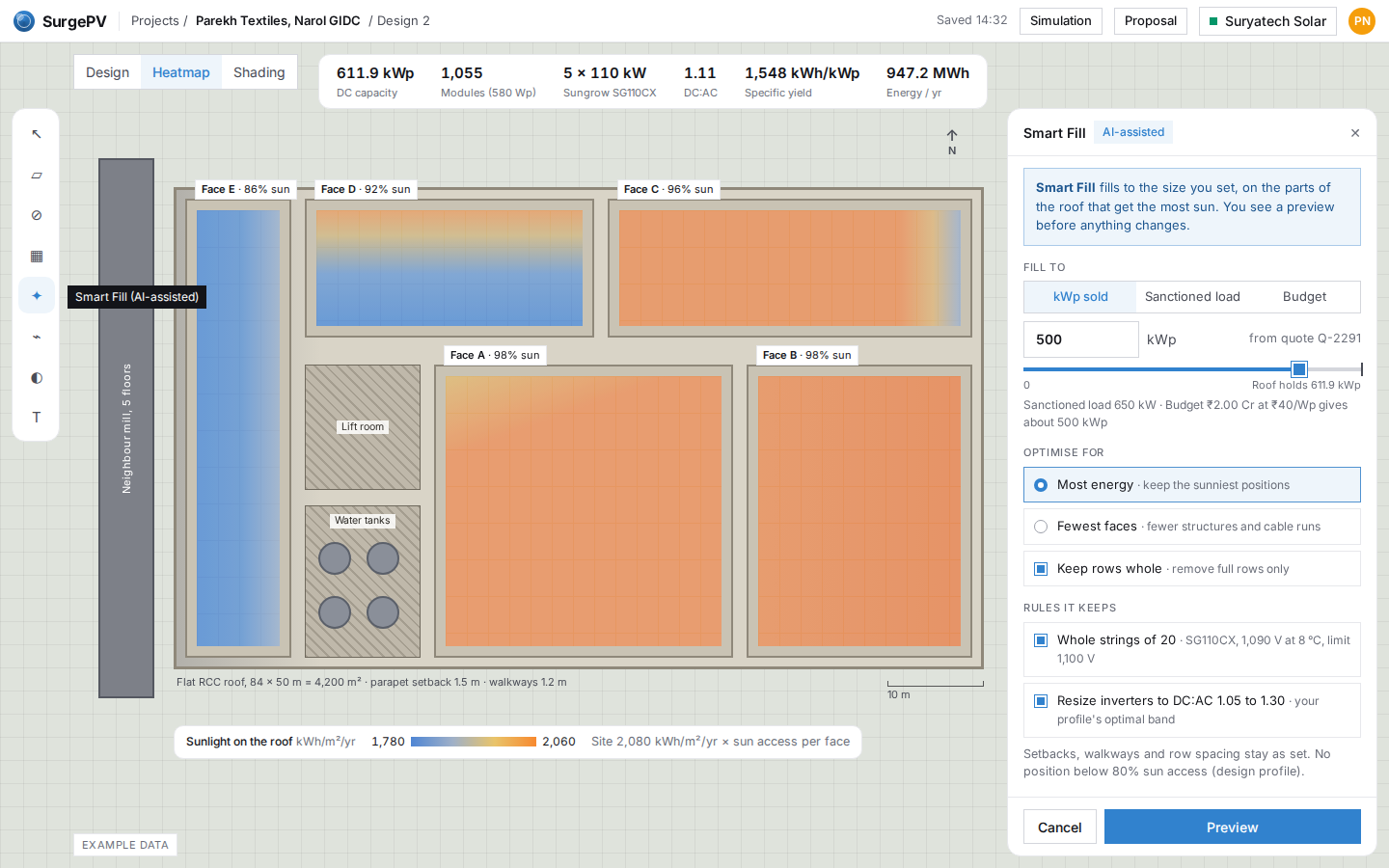Close the Smart Fill panel
Image resolution: width=1389 pixels, height=868 pixels.
click(1355, 133)
